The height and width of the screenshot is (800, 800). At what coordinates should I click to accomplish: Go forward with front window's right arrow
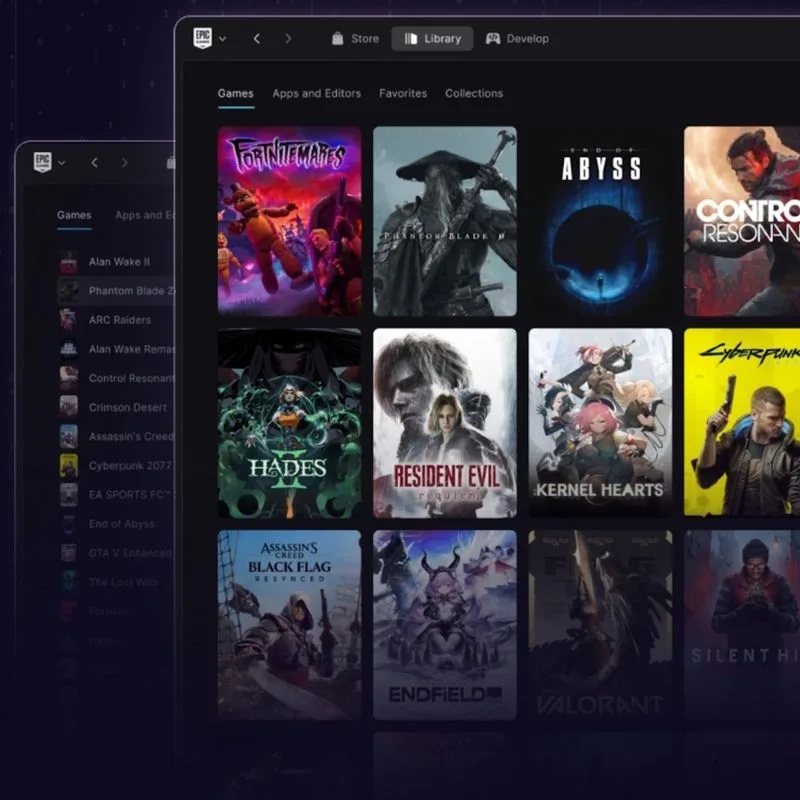coord(288,39)
